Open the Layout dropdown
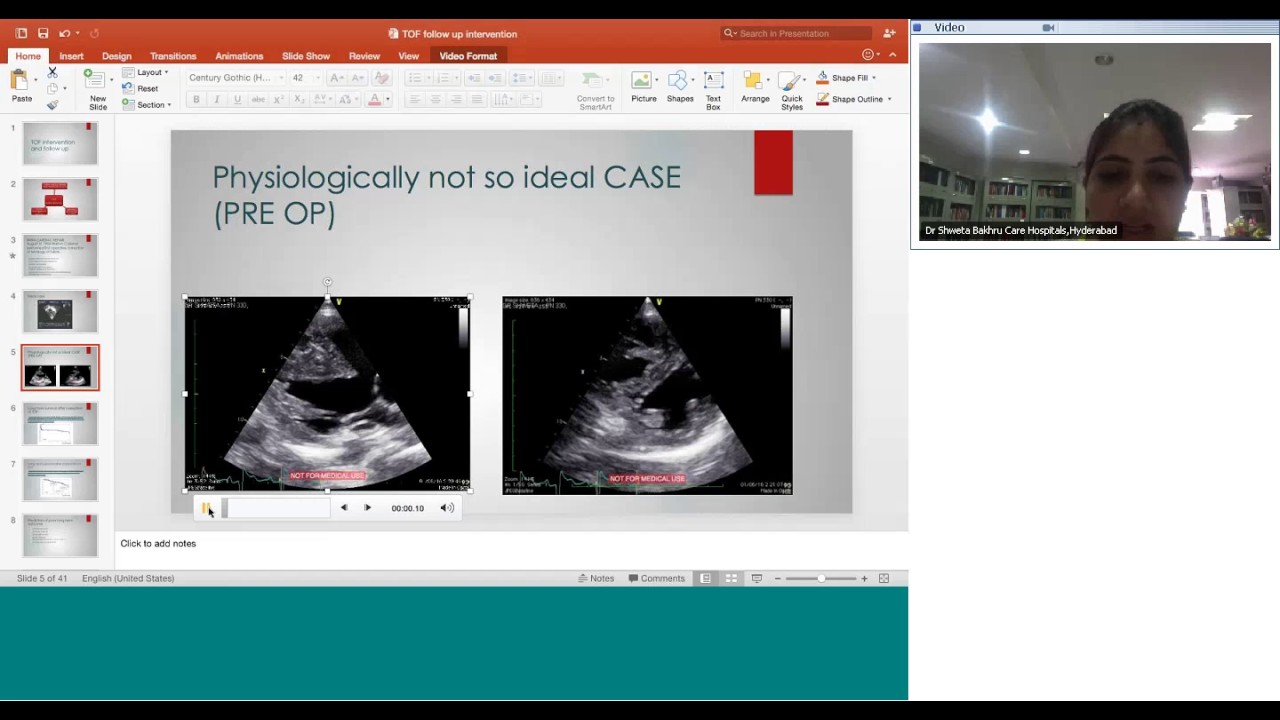The image size is (1280, 720). [x=145, y=72]
